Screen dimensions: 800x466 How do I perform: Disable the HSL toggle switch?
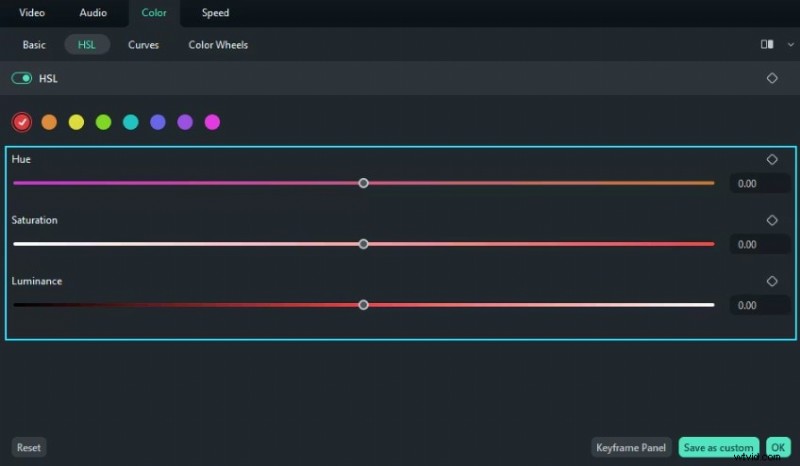click(22, 78)
